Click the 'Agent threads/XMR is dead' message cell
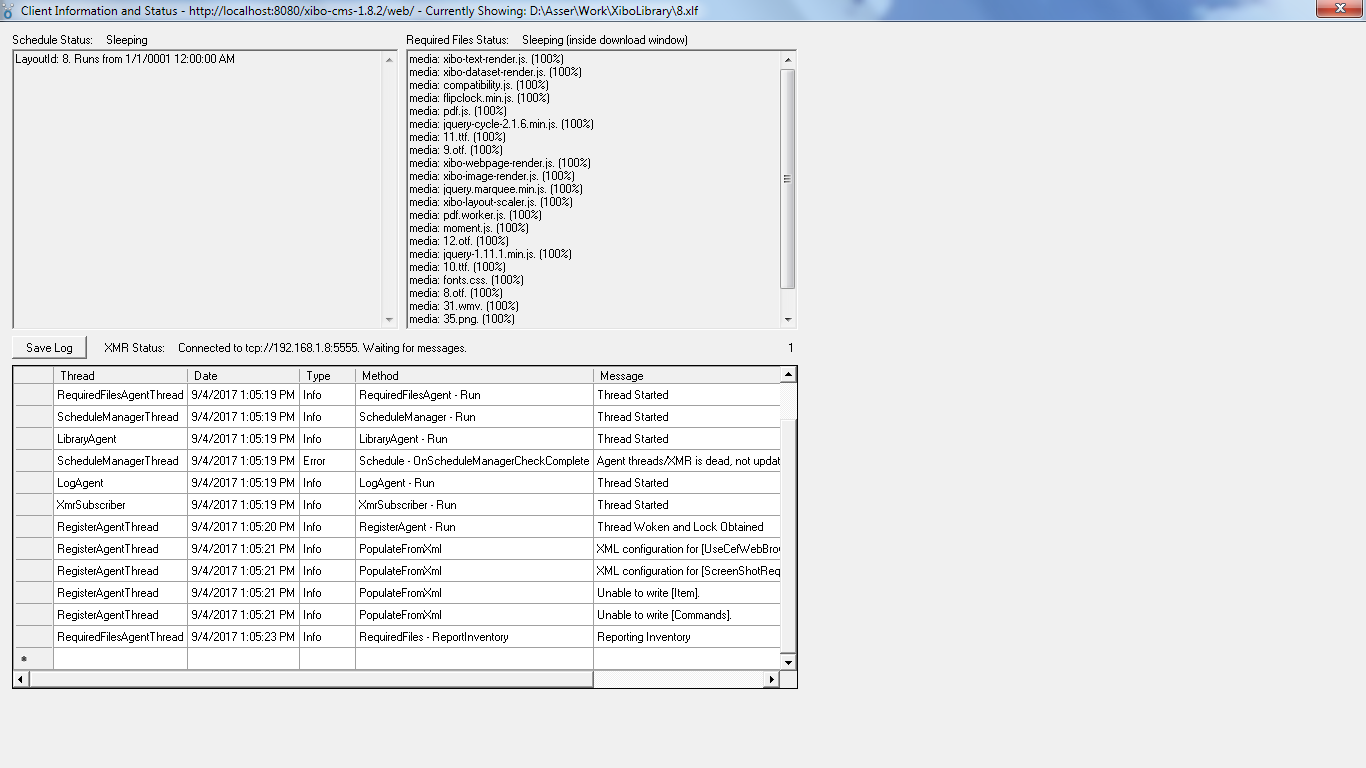Image resolution: width=1366 pixels, height=768 pixels. coord(687,461)
